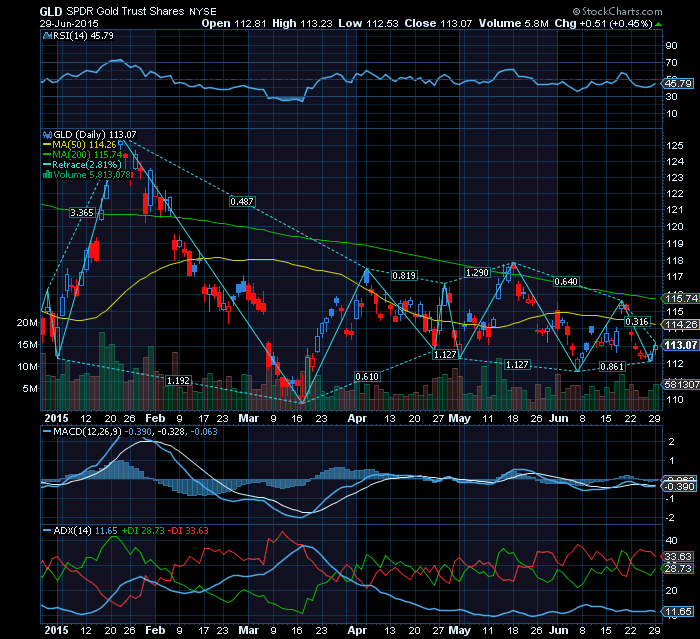Viewport: 700px width, 639px height.
Task: Click the Chg +0.51 (+0.45%) value
Action: click(604, 23)
